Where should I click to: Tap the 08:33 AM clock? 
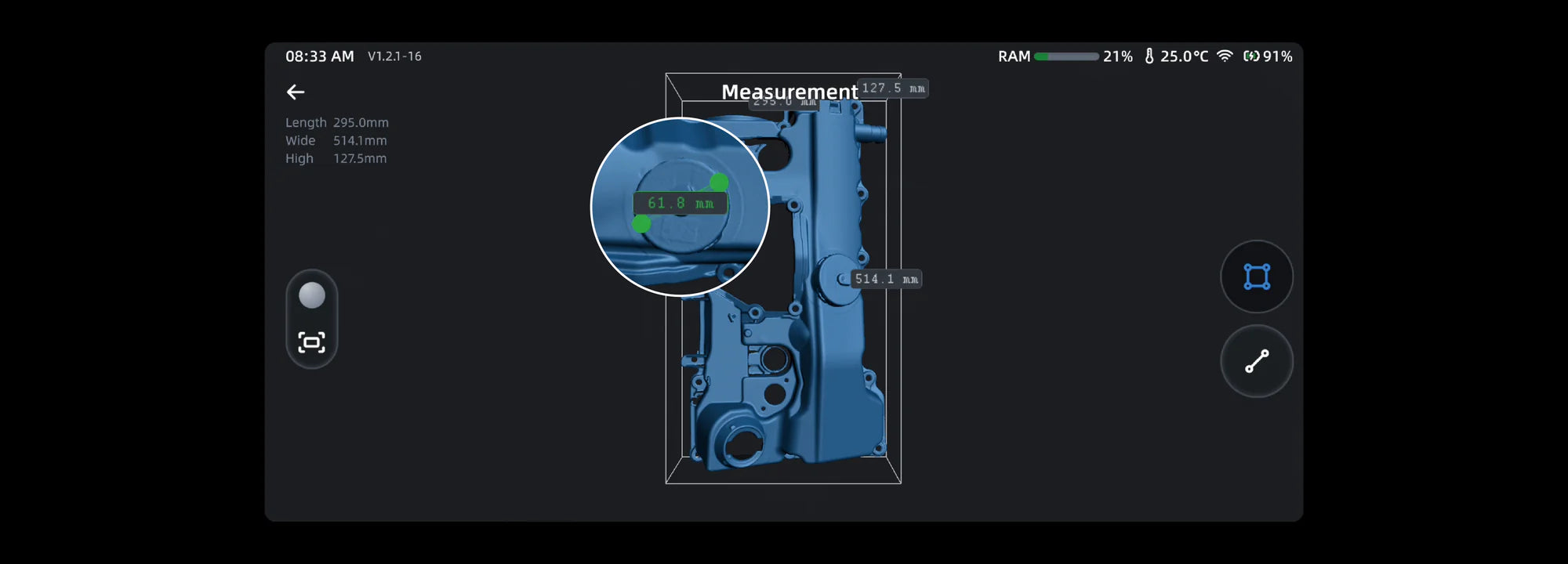320,56
